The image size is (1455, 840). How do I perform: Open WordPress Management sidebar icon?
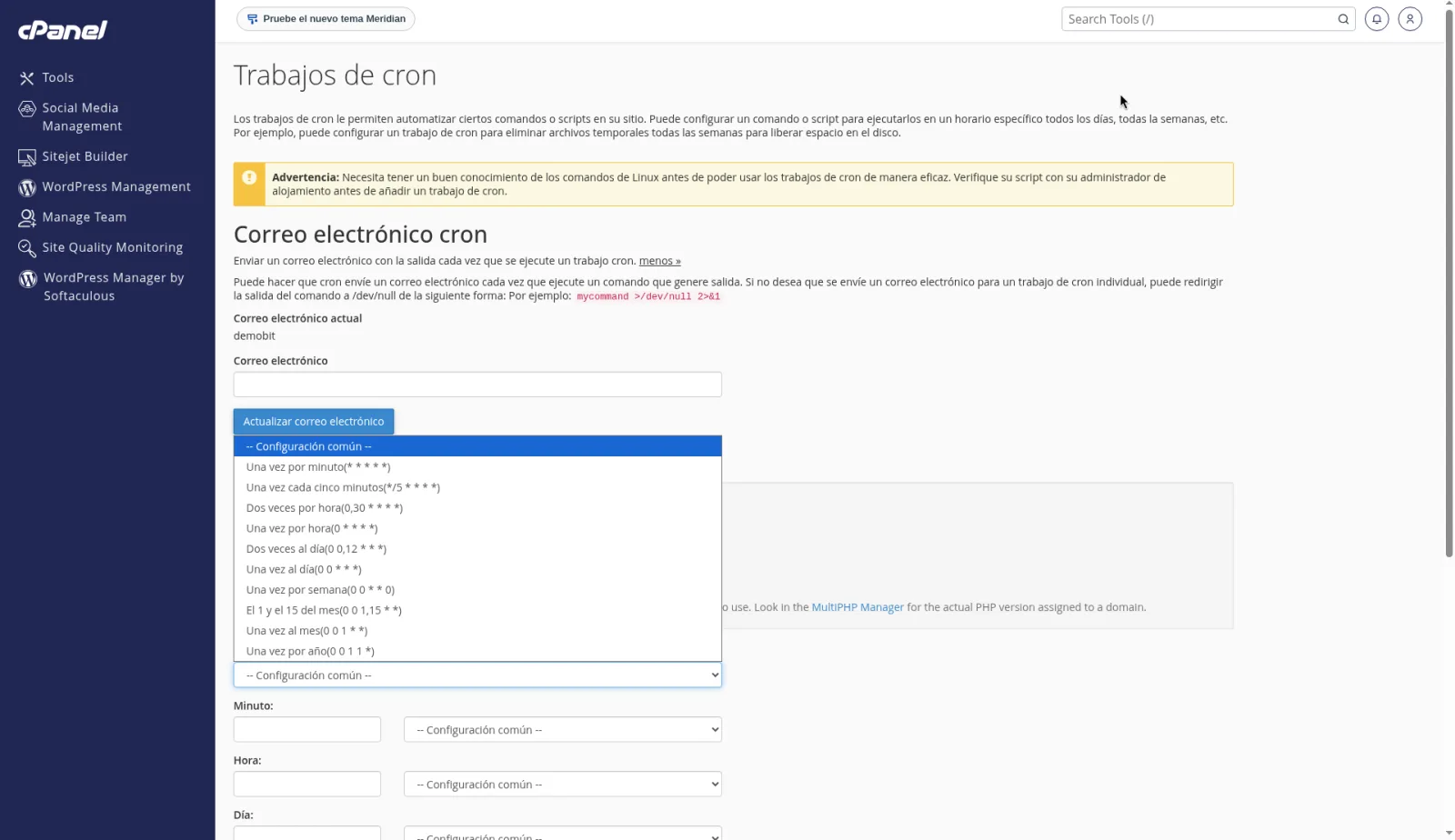27,187
